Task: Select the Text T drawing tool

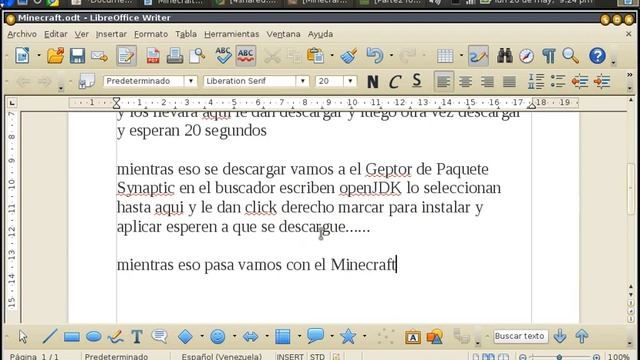Action: point(137,337)
